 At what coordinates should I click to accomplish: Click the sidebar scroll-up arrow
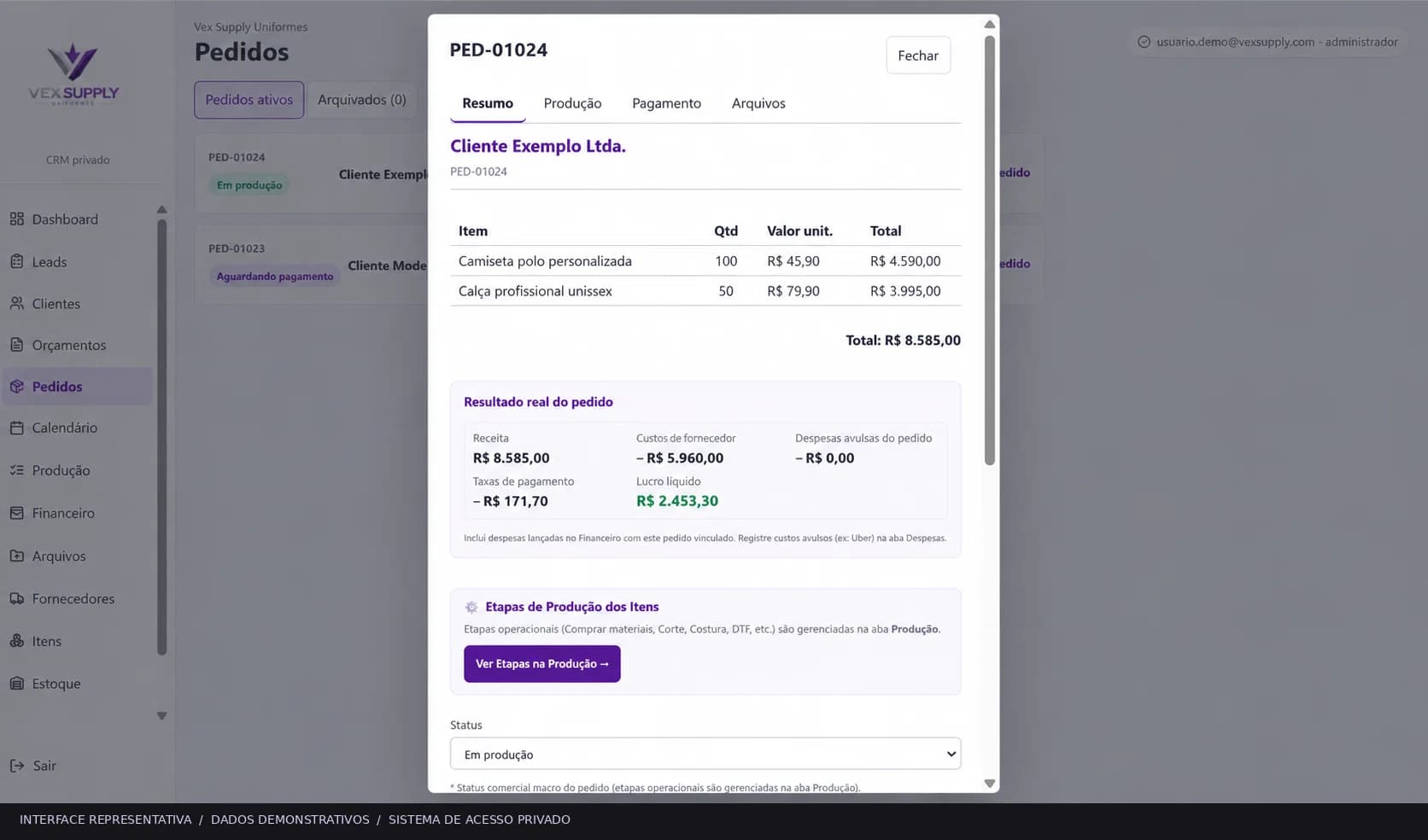tap(161, 209)
